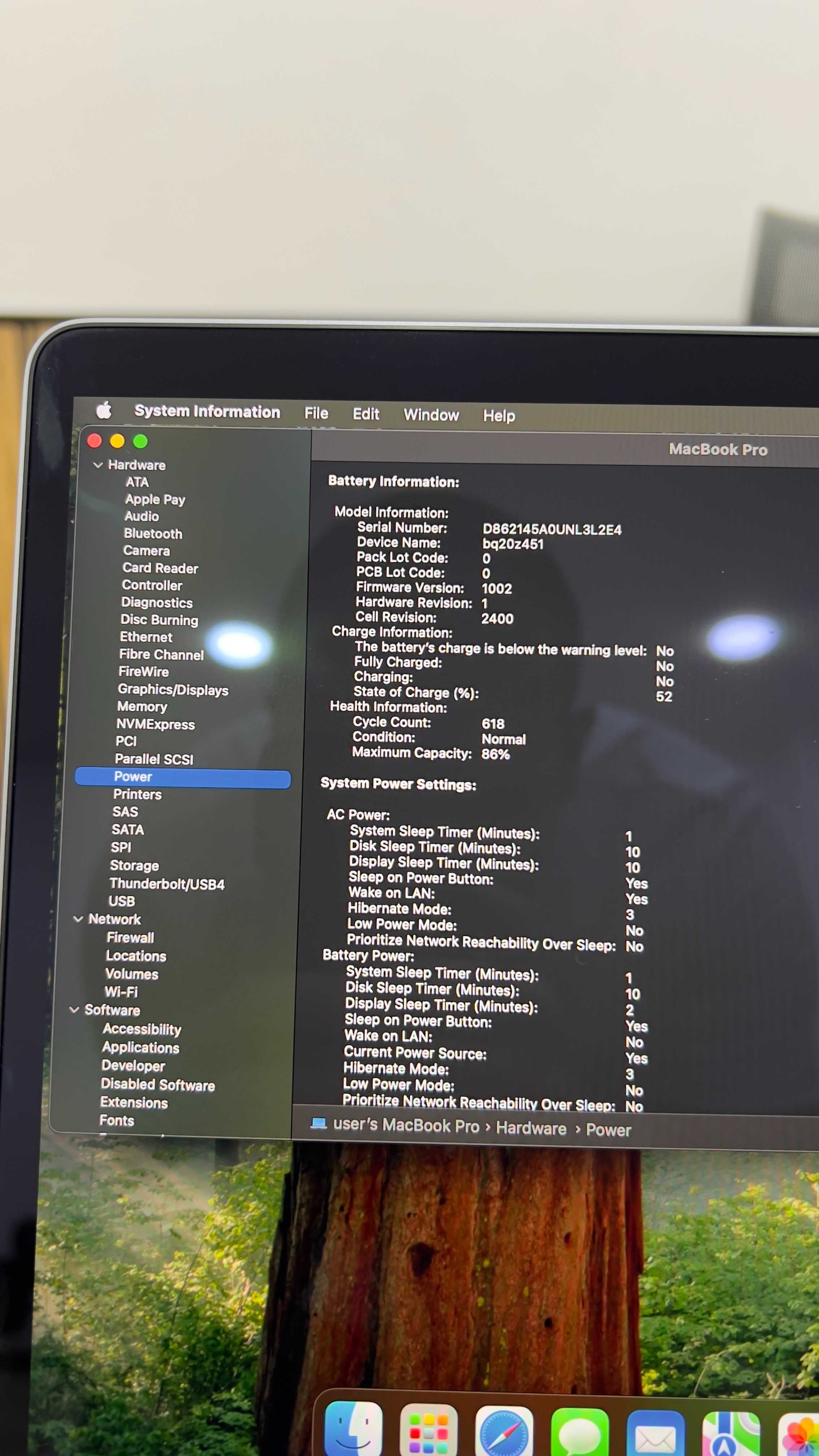The width and height of the screenshot is (819, 1456).
Task: Click Hardware in the path bar
Action: pyautogui.click(x=531, y=1128)
